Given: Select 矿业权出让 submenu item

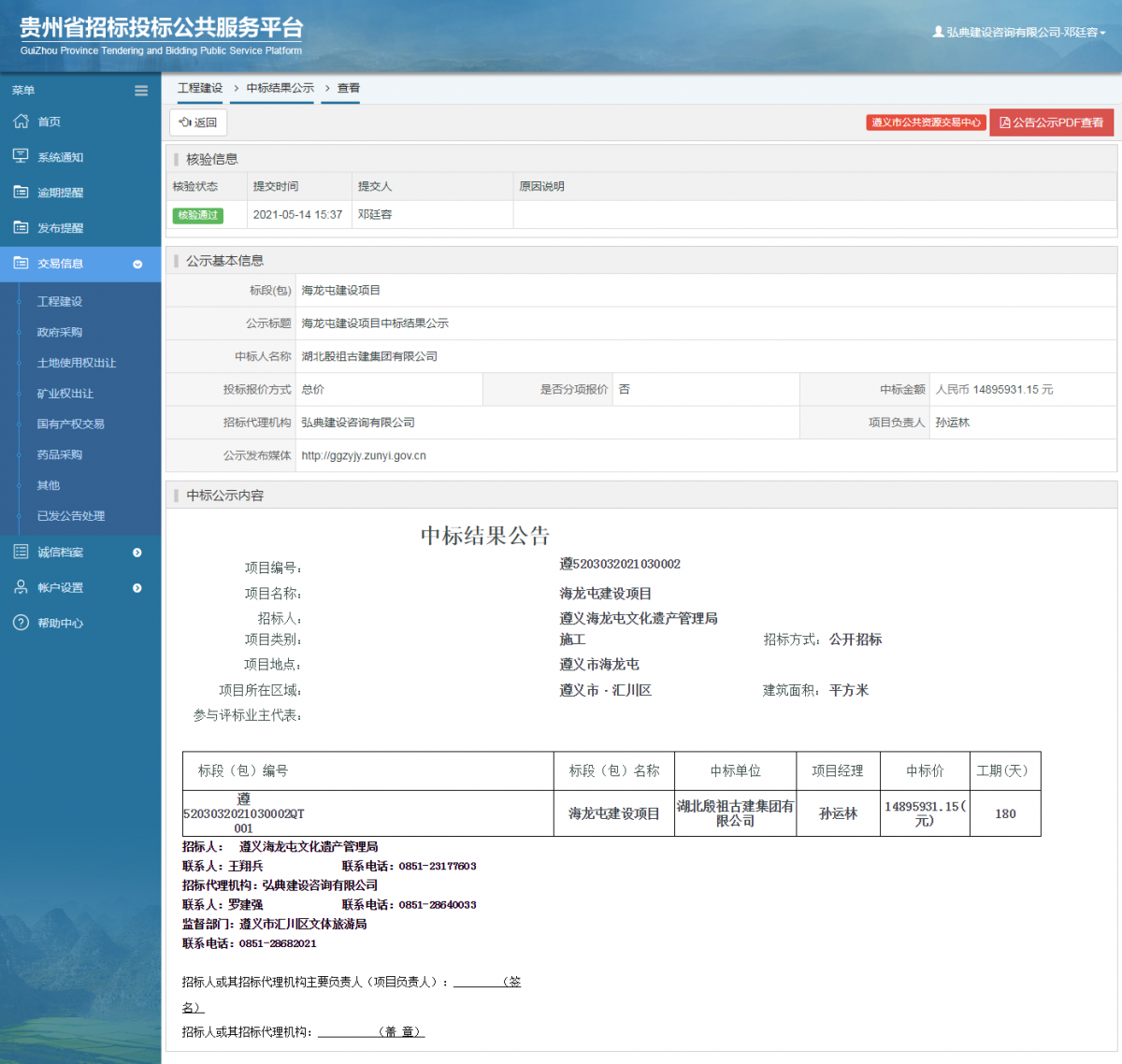Looking at the screenshot, I should pos(65,394).
